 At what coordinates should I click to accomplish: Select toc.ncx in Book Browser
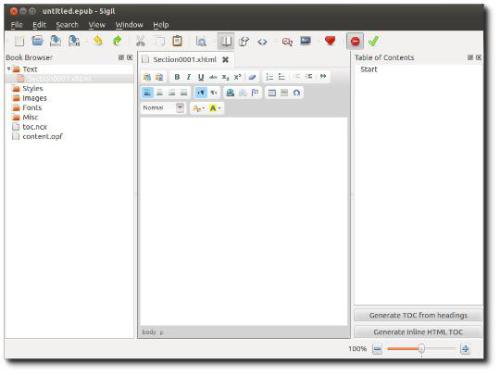click(35, 127)
